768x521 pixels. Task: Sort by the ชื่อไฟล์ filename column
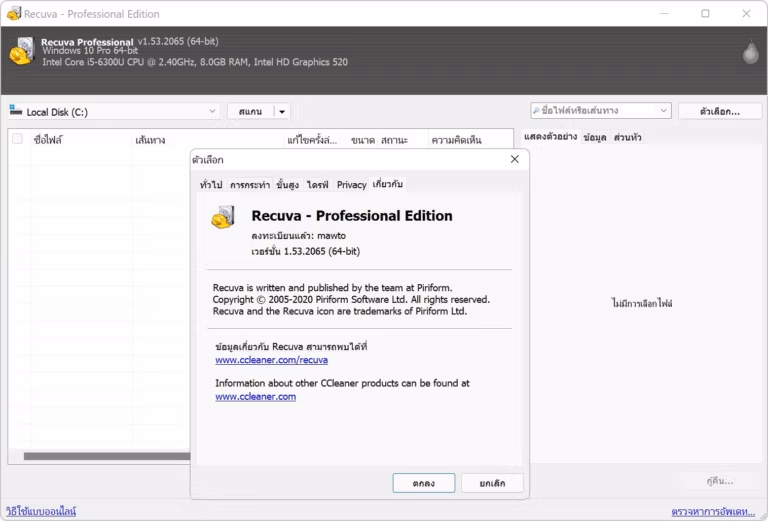point(81,140)
